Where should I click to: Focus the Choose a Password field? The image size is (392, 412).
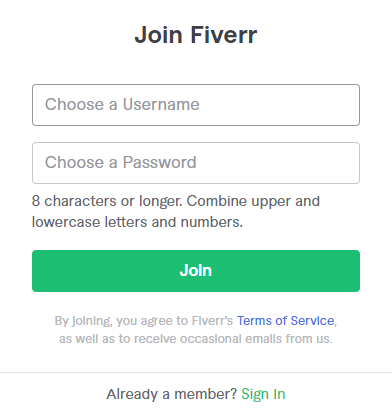click(196, 163)
